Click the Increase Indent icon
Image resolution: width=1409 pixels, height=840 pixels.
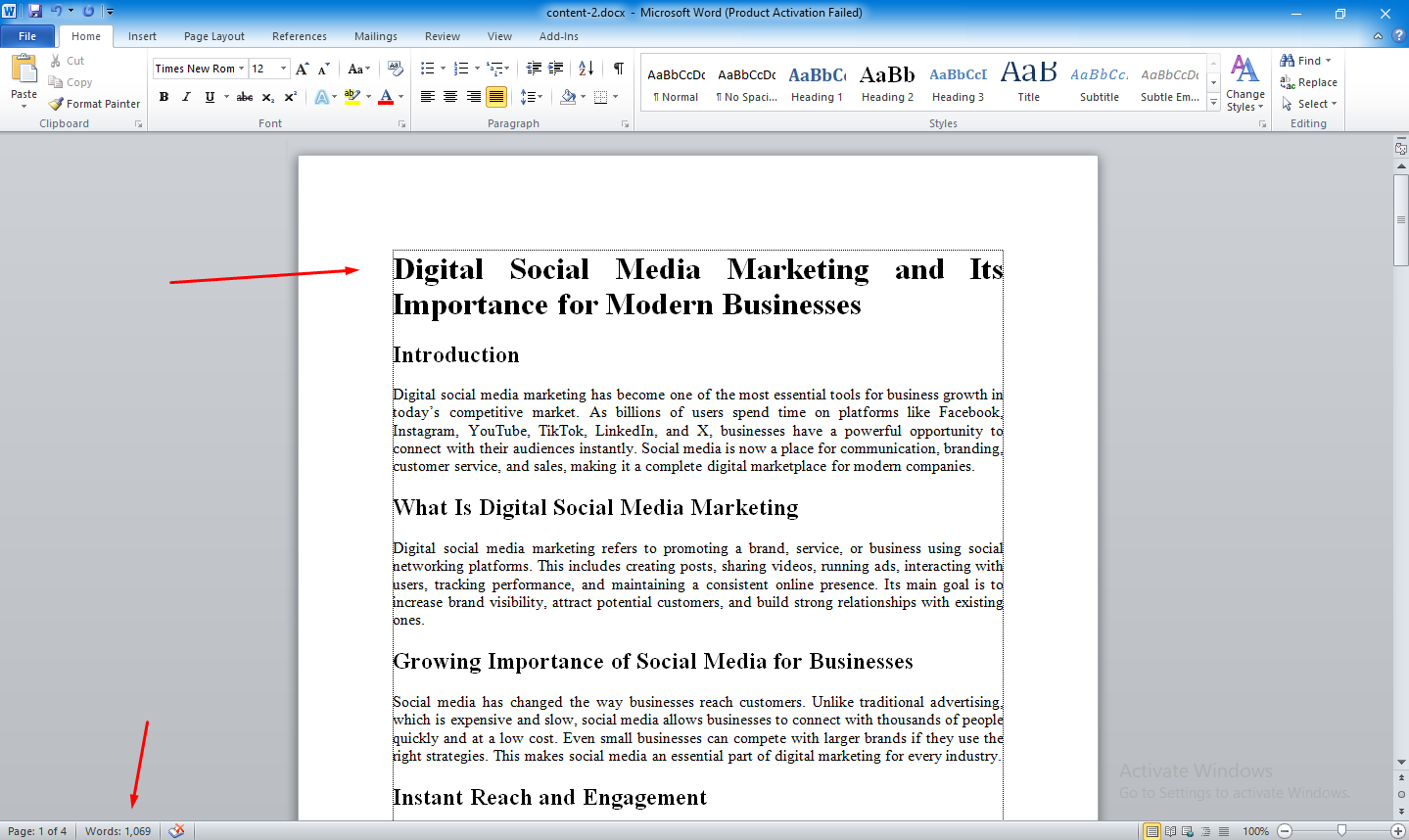[x=555, y=69]
